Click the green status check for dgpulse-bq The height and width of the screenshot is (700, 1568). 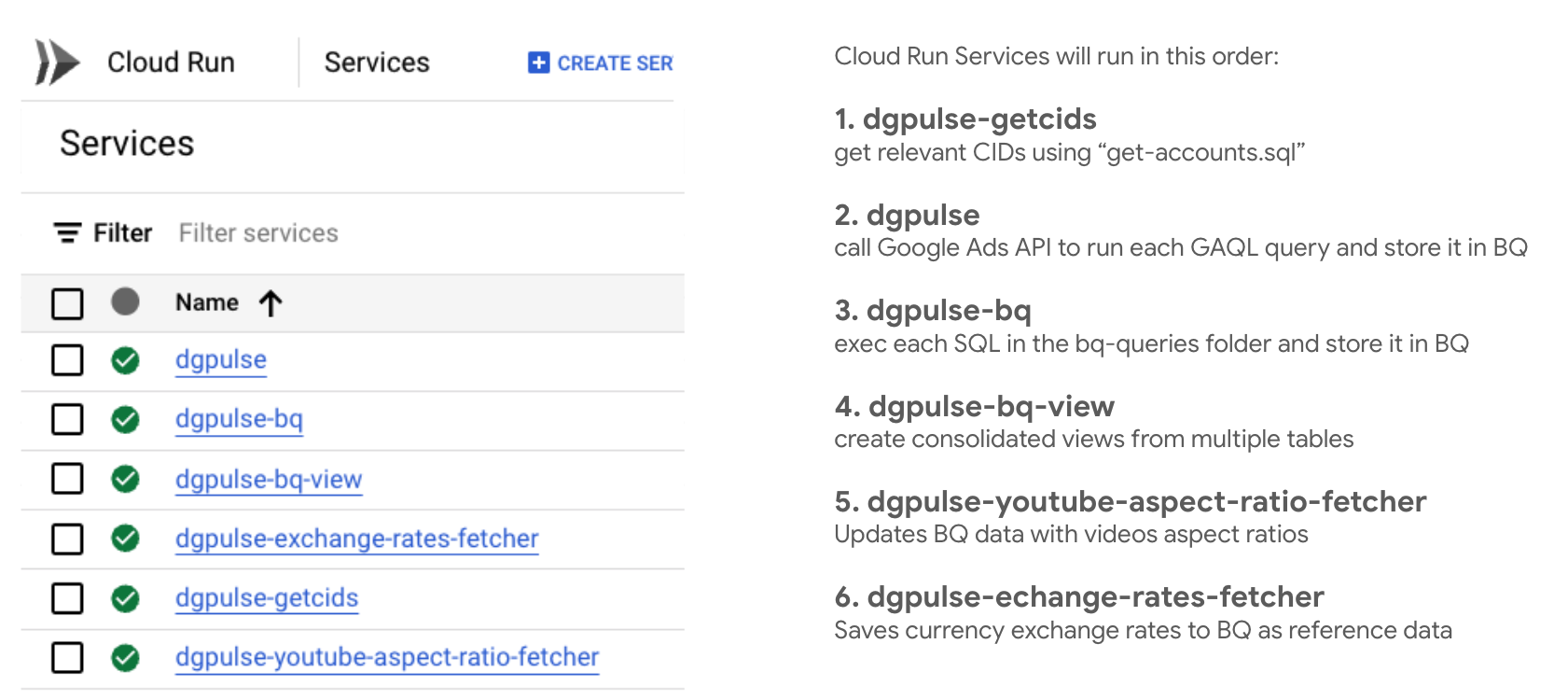125,420
